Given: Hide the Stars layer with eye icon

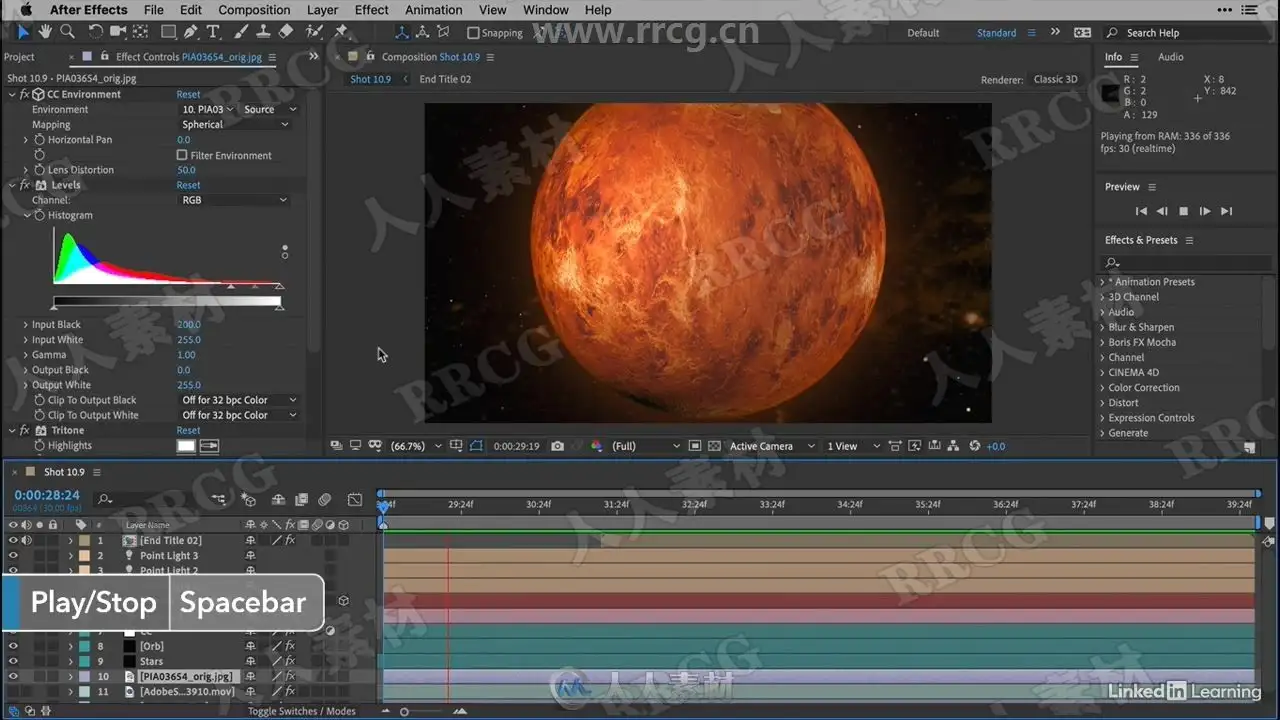Looking at the screenshot, I should coord(13,661).
